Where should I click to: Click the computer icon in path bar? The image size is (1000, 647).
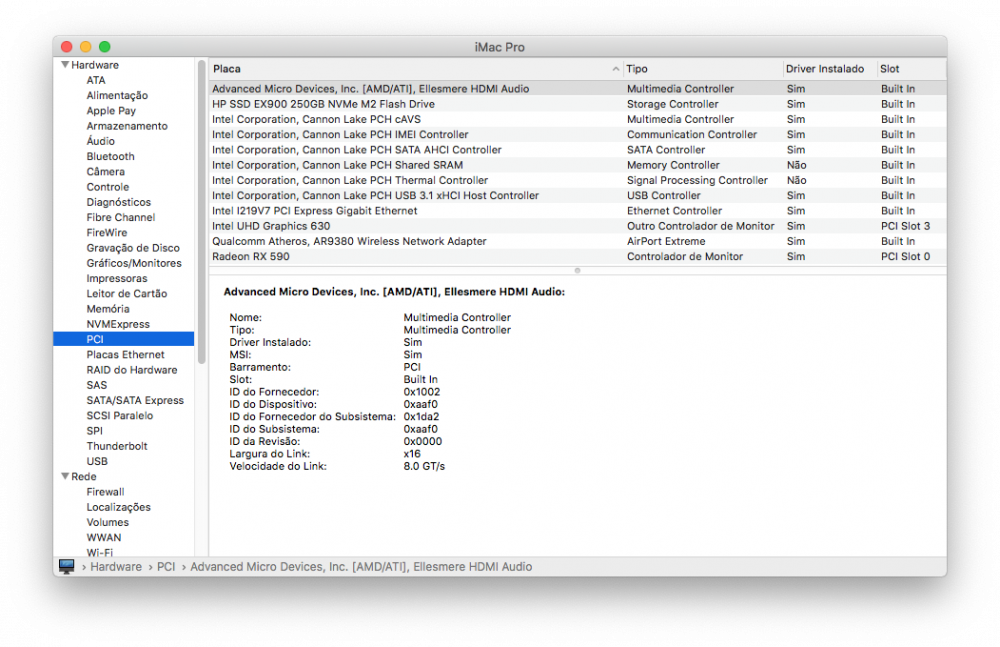(66, 566)
